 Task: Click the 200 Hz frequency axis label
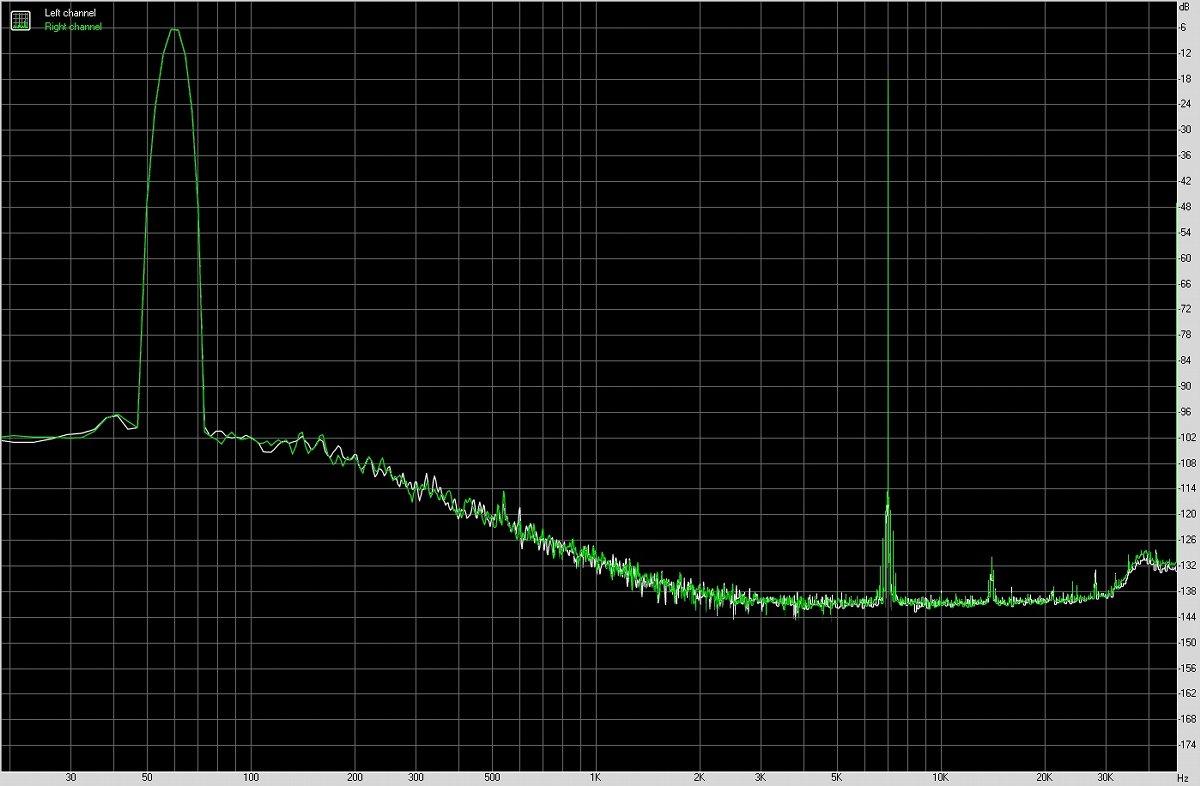point(354,777)
